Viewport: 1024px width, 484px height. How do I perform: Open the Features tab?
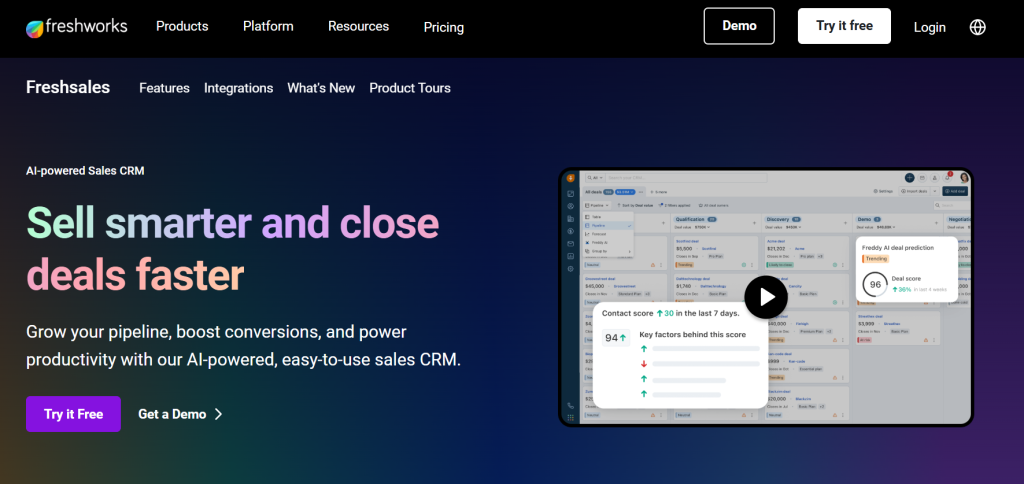pyautogui.click(x=165, y=88)
